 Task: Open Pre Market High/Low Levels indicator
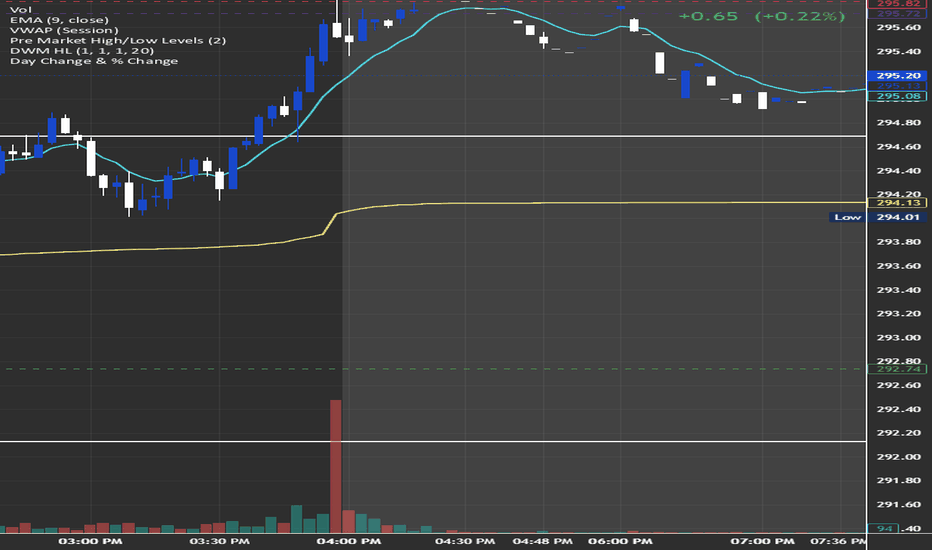click(x=118, y=40)
